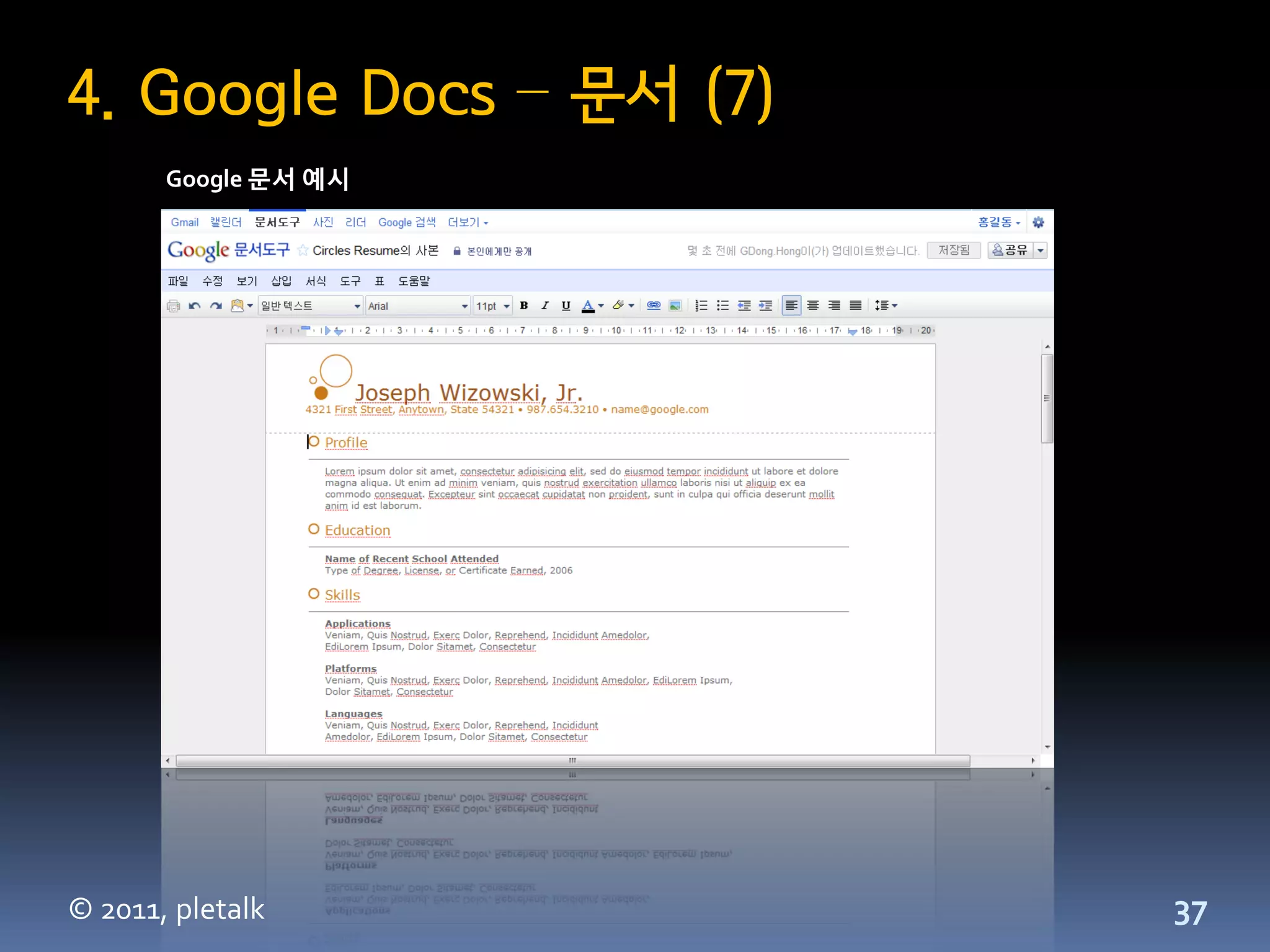The width and height of the screenshot is (1270, 952).
Task: Open the 사진 link
Action: pos(323,223)
